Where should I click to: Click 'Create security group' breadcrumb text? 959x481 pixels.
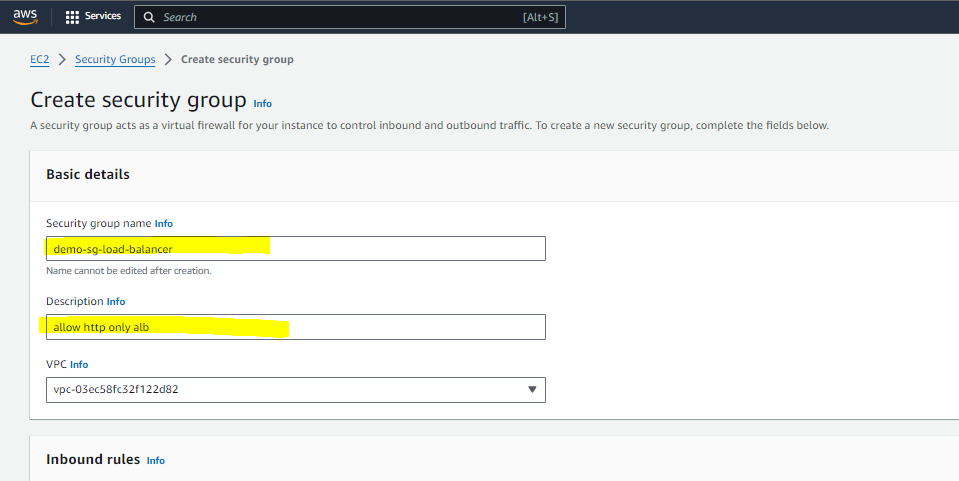237,59
